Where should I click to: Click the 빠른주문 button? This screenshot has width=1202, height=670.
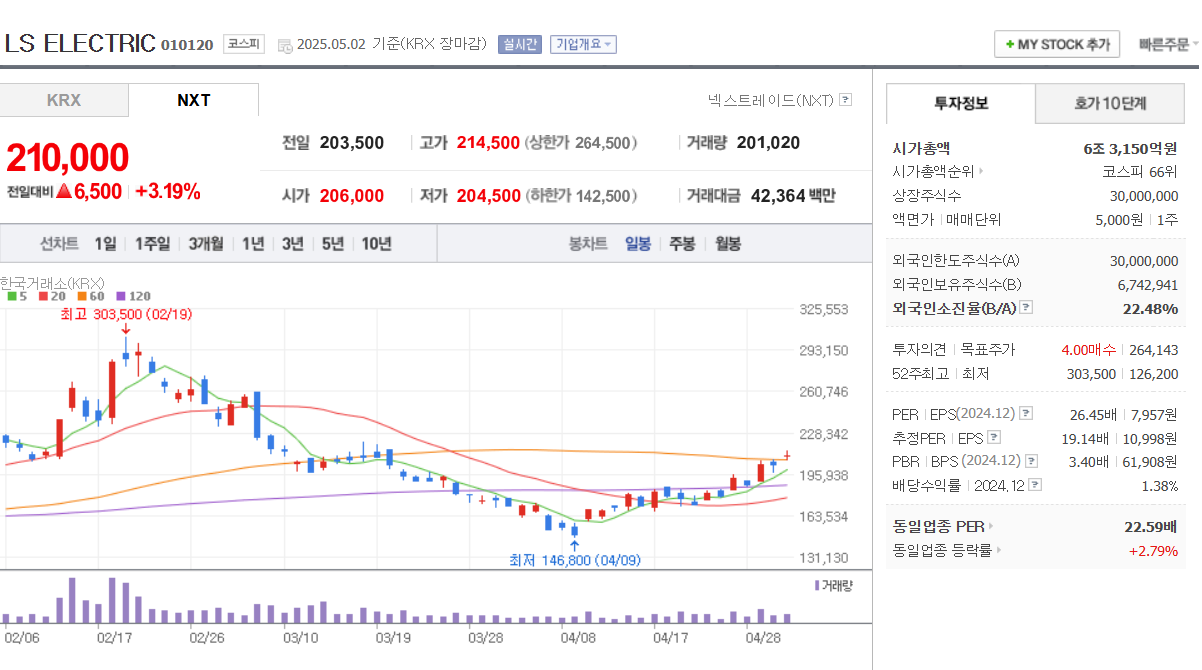coord(1165,44)
